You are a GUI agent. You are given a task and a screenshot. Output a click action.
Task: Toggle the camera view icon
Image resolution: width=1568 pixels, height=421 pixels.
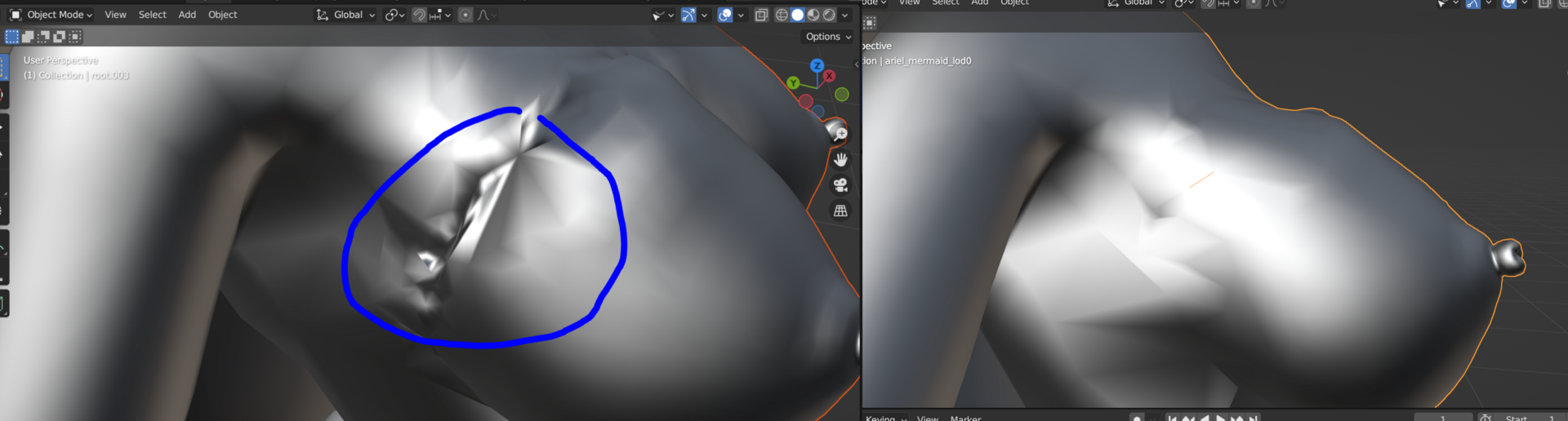(x=840, y=184)
